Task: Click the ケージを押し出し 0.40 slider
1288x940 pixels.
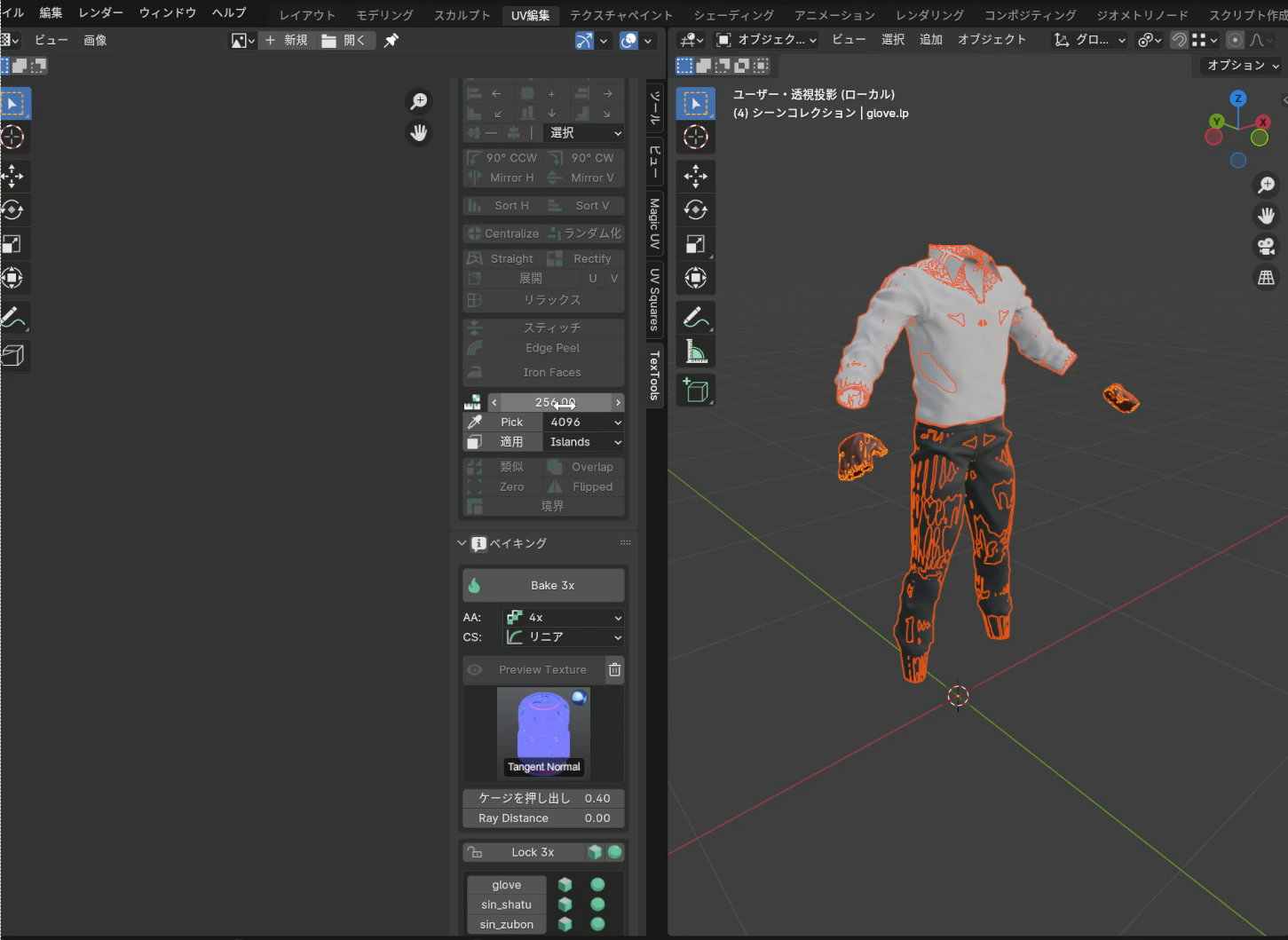Action: pyautogui.click(x=543, y=798)
